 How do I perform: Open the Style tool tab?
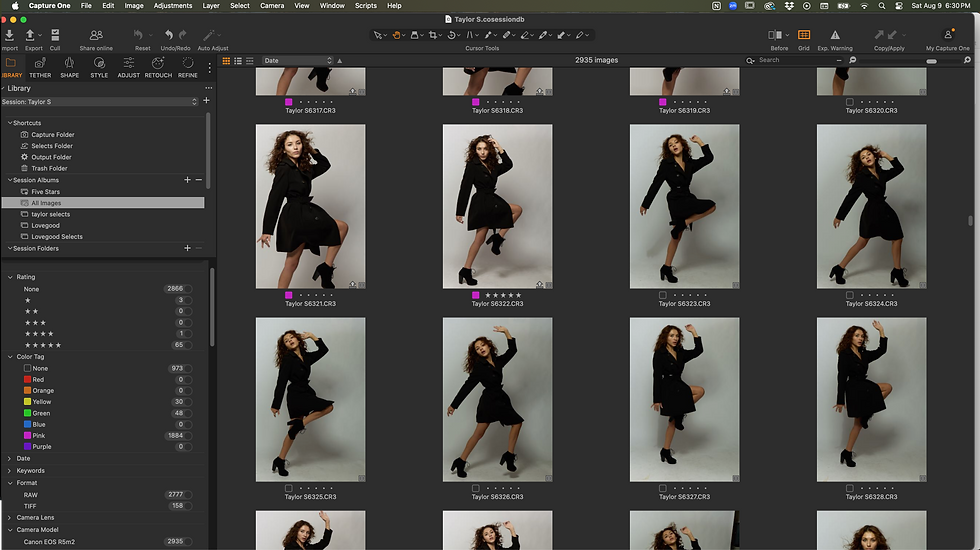tap(99, 67)
